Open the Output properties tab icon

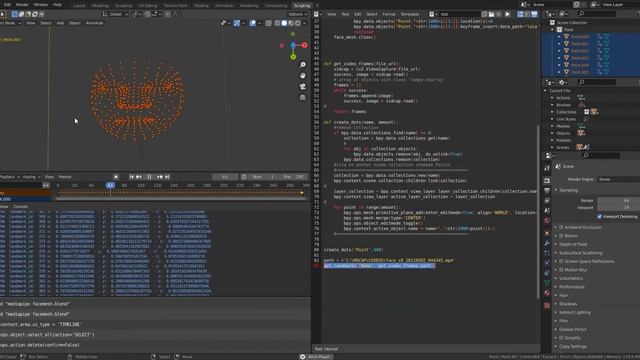(547, 190)
